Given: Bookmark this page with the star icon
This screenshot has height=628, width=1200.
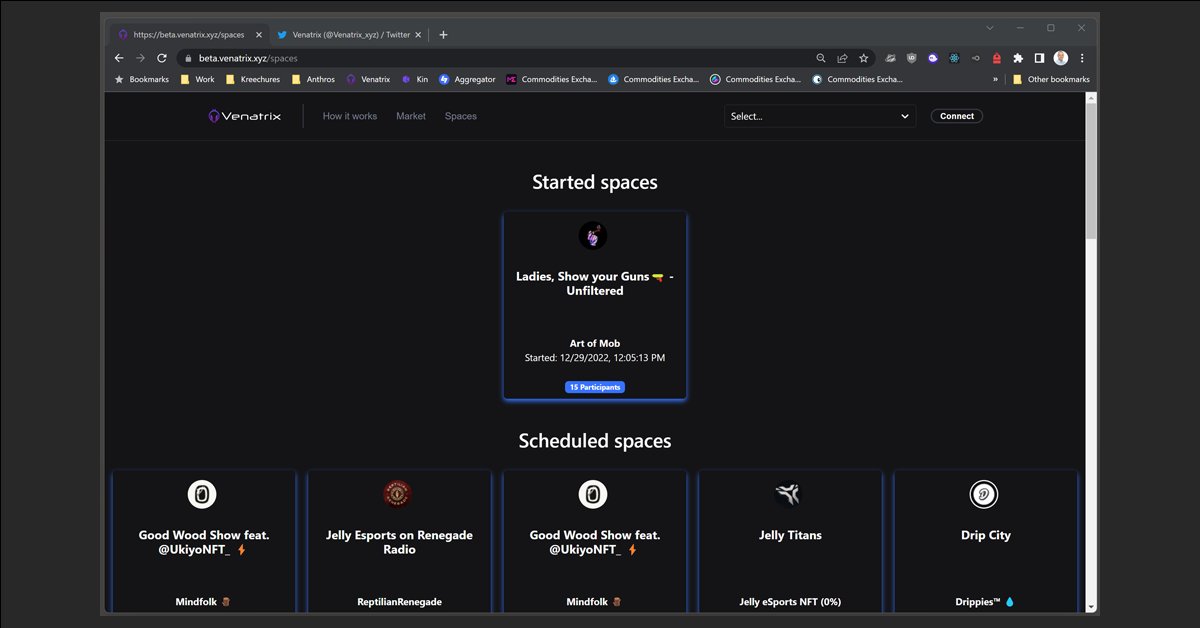Looking at the screenshot, I should [863, 58].
